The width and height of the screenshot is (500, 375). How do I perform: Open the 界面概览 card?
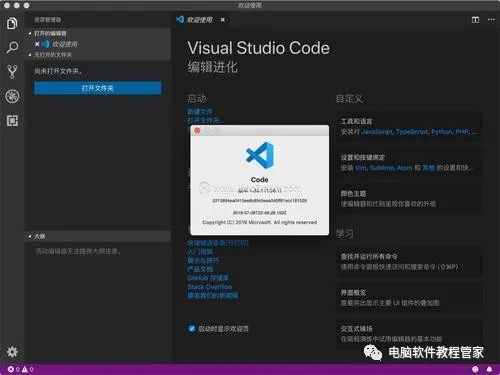[410, 298]
